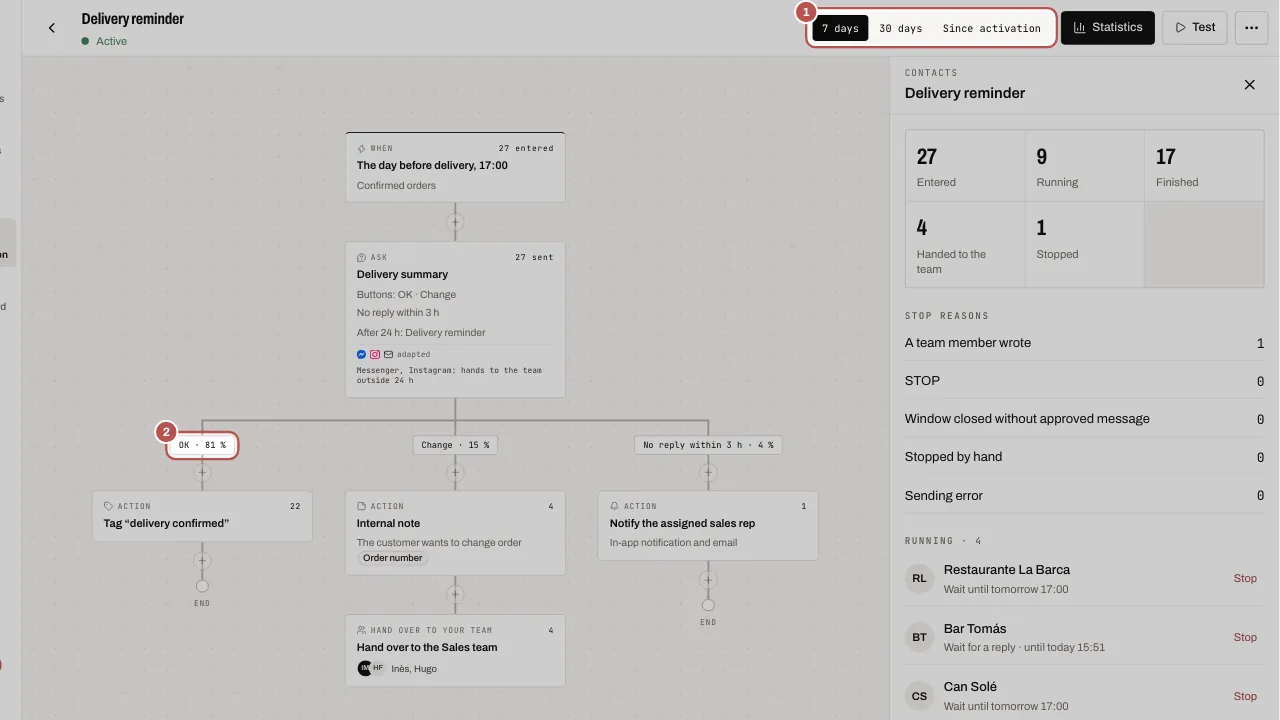Select the Change · 15 % branch label
1280x720 pixels.
(455, 445)
